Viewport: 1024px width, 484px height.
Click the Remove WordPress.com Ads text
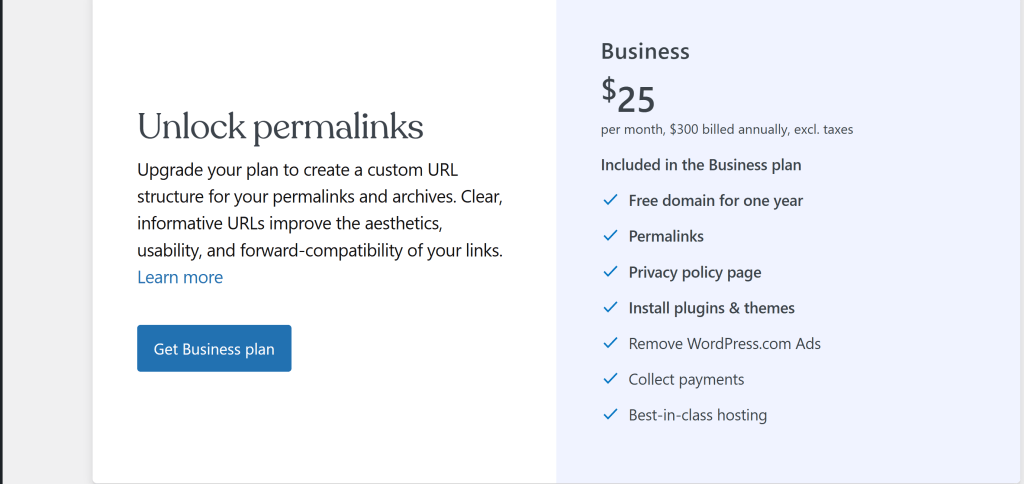coord(724,344)
